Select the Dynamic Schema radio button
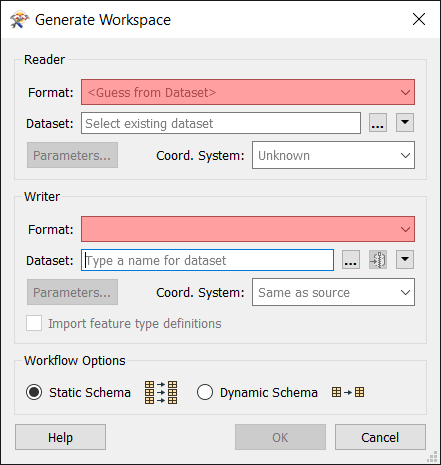Screen dimensions: 441x465 tap(205, 392)
